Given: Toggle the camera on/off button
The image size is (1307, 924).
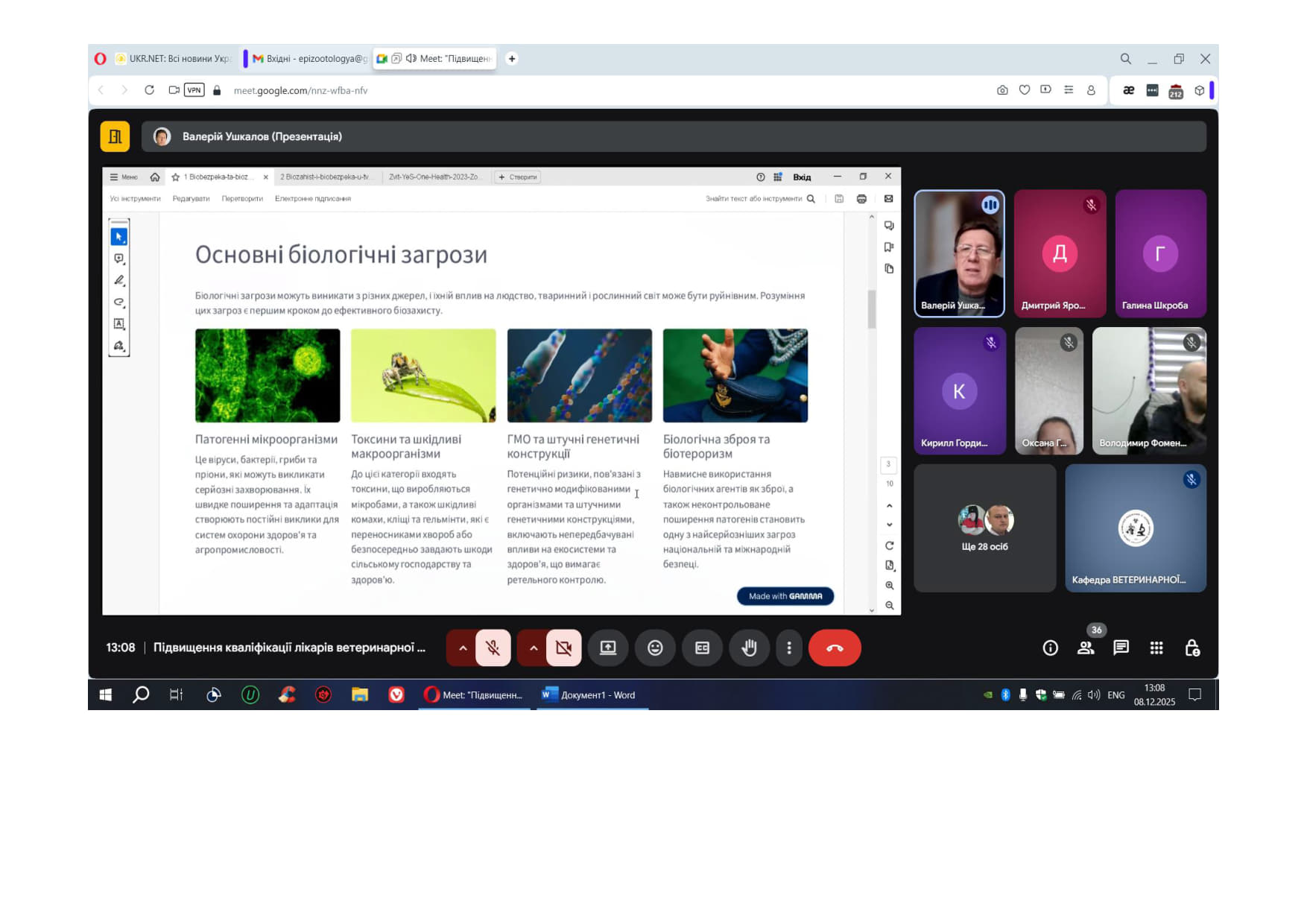Looking at the screenshot, I should [x=563, y=648].
